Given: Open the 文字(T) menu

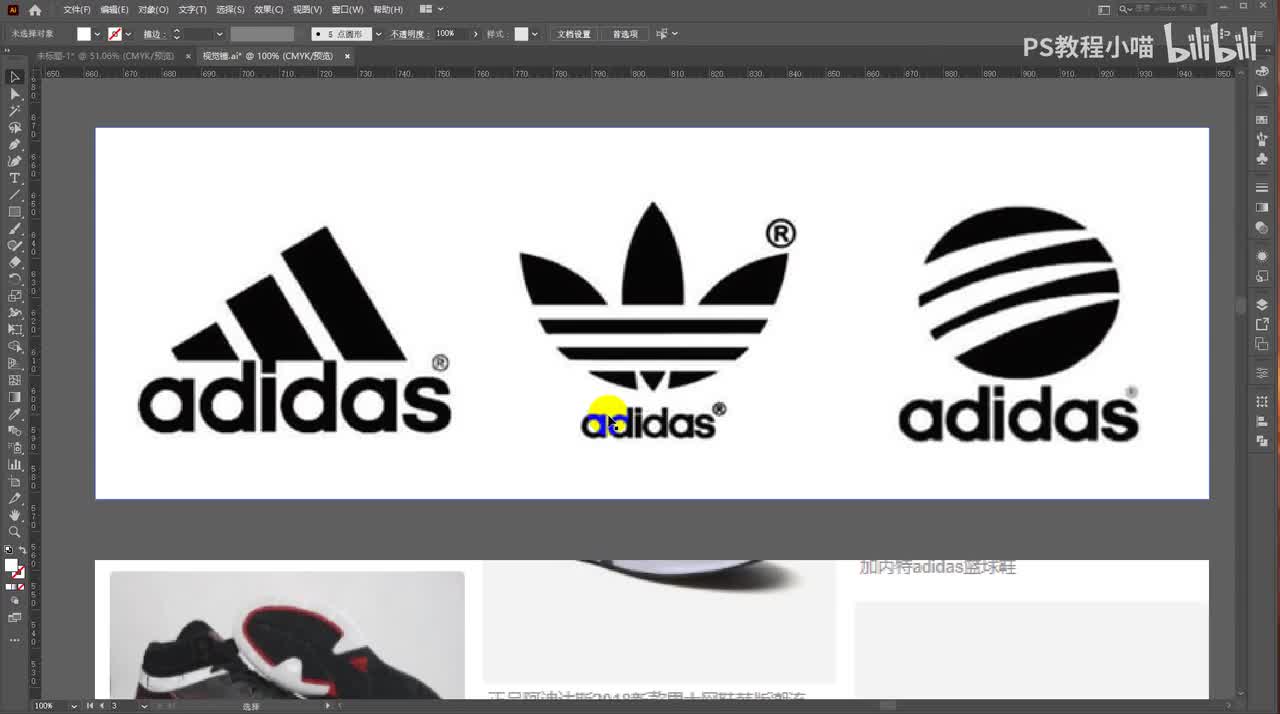Looking at the screenshot, I should pyautogui.click(x=192, y=9).
